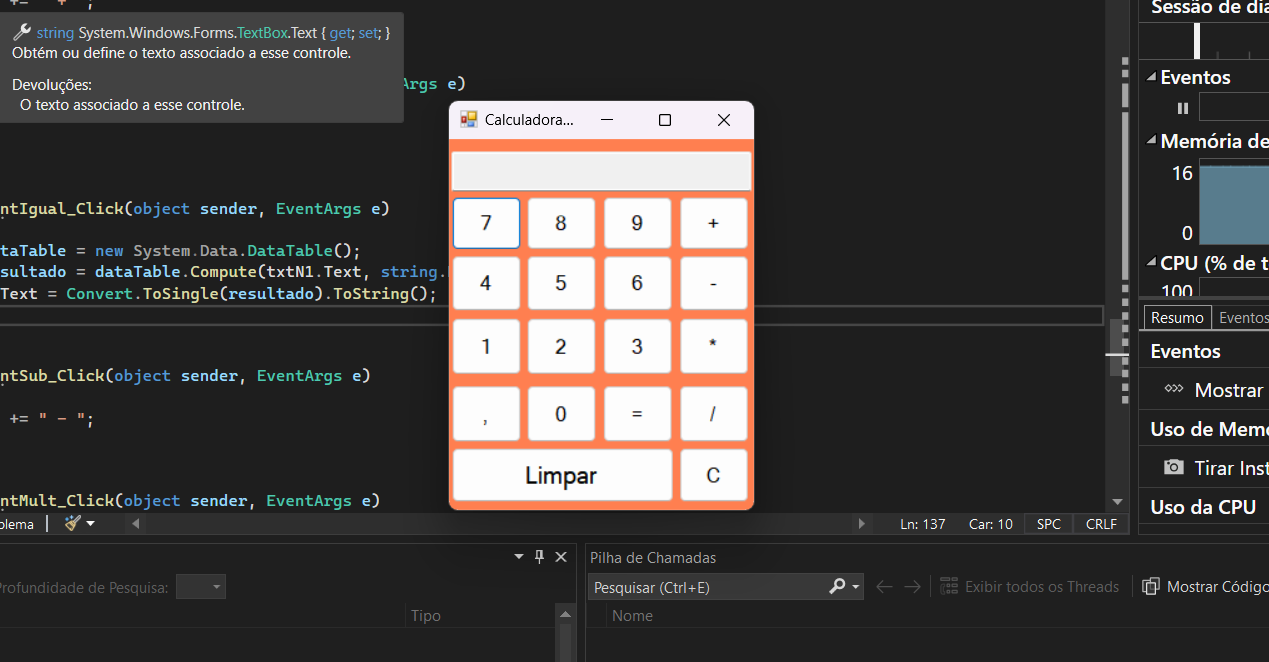This screenshot has height=662, width=1269.
Task: Click the camera snapshot icon in diagnostics
Action: click(x=1174, y=468)
